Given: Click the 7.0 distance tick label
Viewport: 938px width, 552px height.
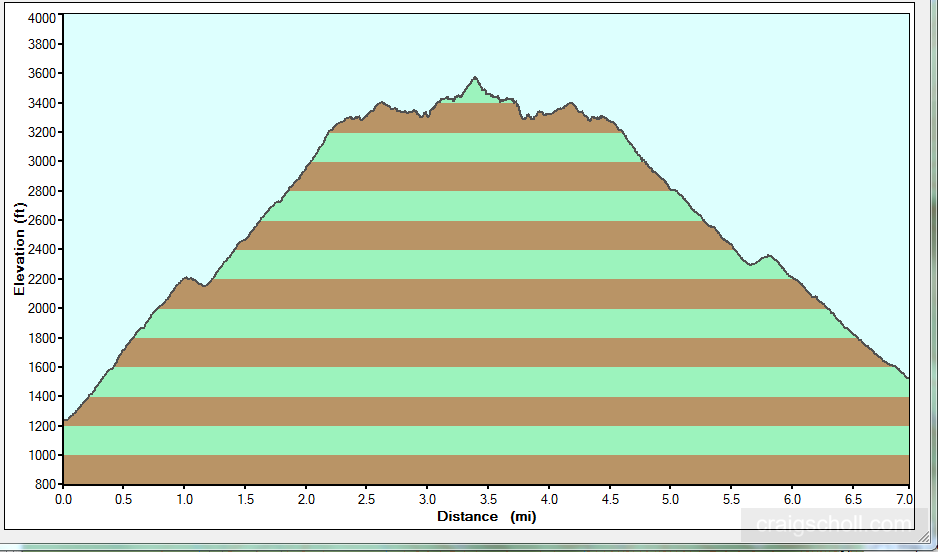Looking at the screenshot, I should tap(908, 499).
